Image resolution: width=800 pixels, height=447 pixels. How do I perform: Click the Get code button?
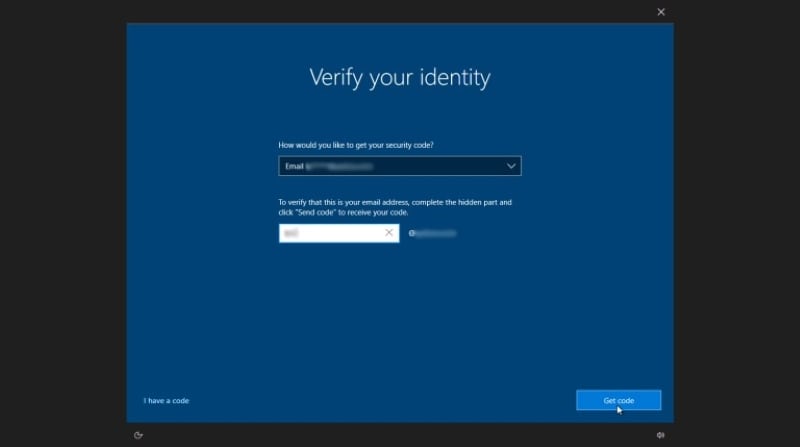click(618, 400)
